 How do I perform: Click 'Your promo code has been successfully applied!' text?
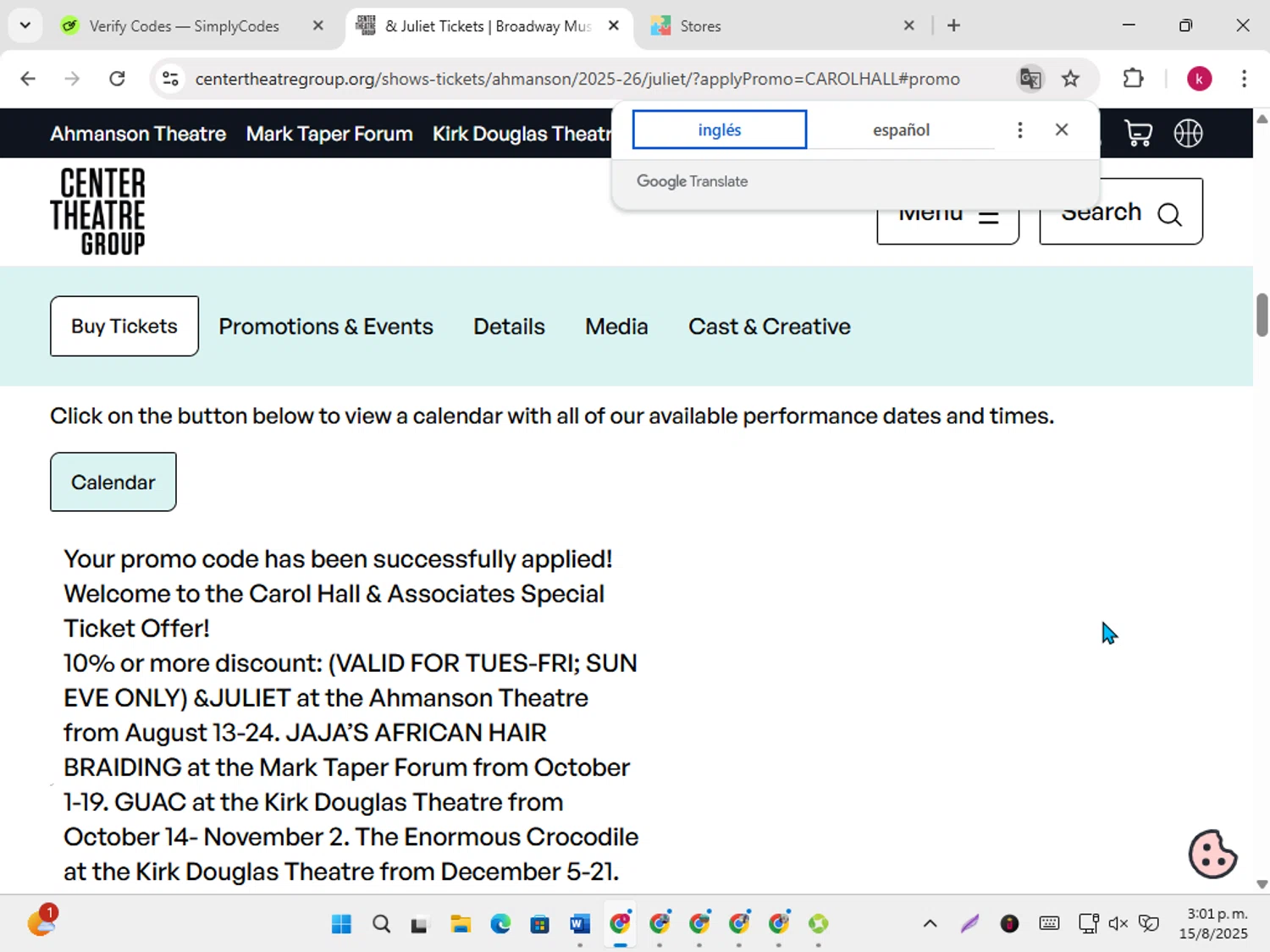(338, 559)
